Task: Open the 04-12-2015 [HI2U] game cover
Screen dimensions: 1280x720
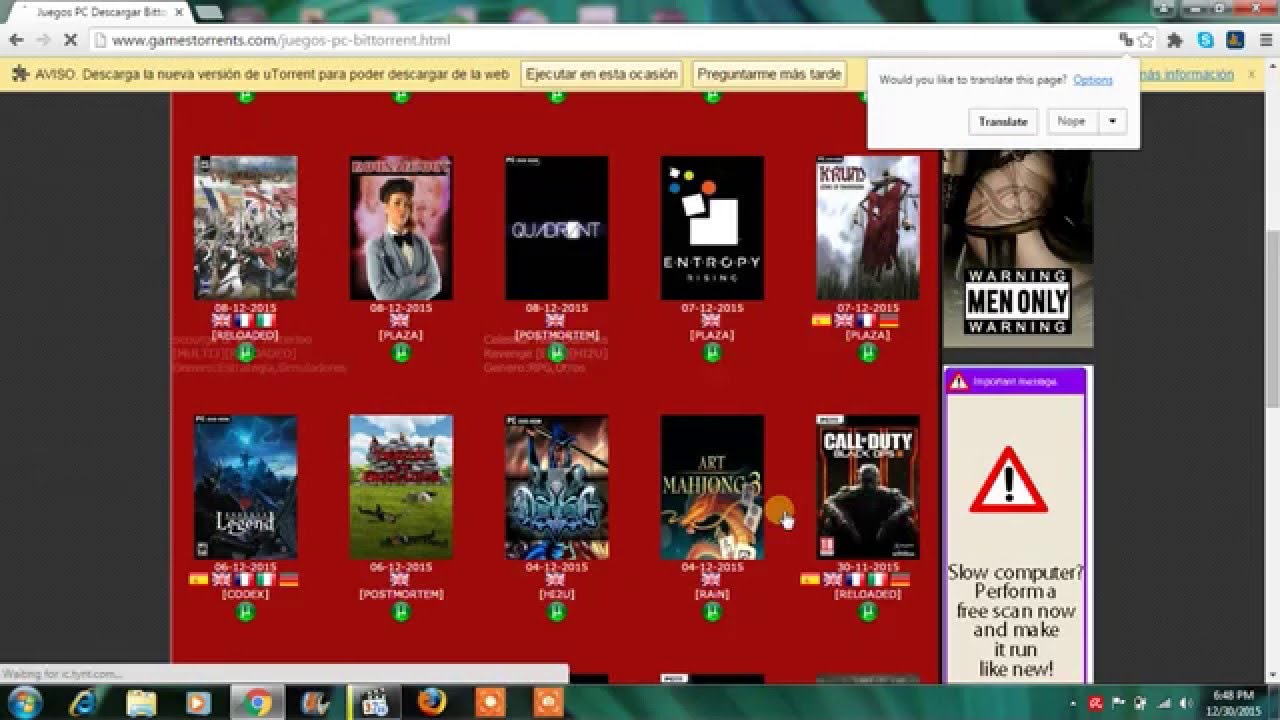Action: (x=556, y=487)
